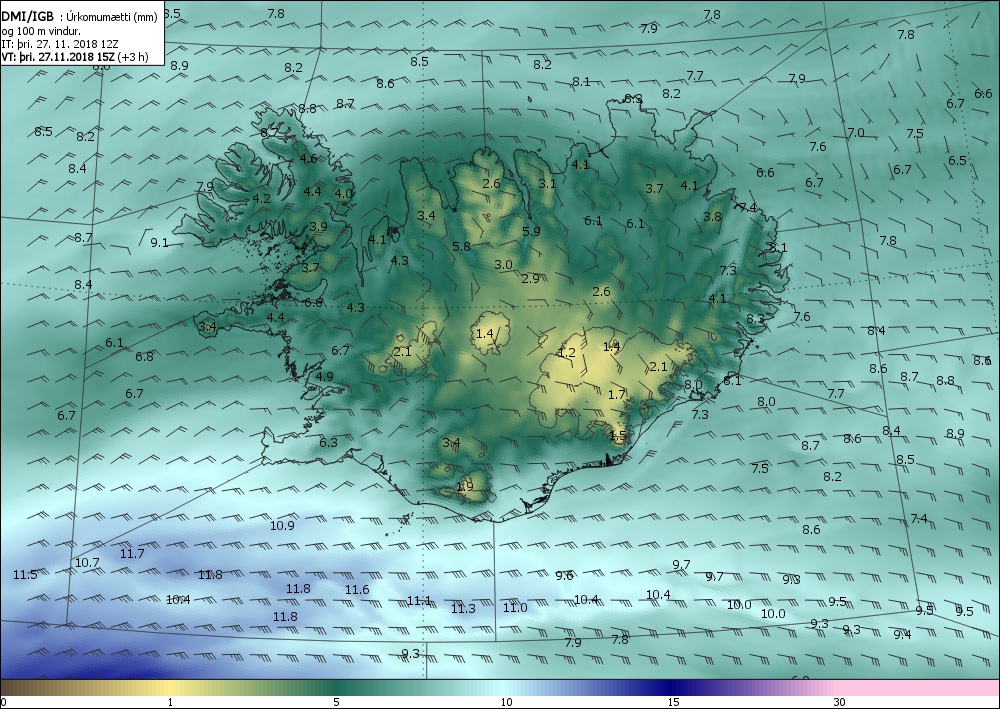1000x709 pixels.
Task: Click the value "3.0" on the map
Action: point(503,265)
